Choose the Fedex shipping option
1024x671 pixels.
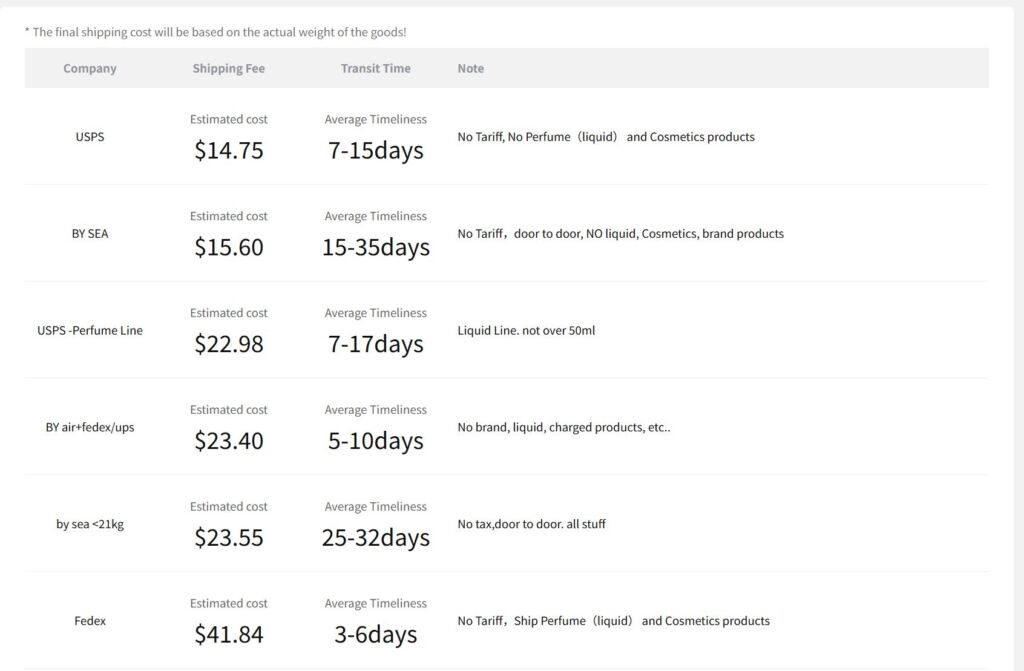(90, 621)
